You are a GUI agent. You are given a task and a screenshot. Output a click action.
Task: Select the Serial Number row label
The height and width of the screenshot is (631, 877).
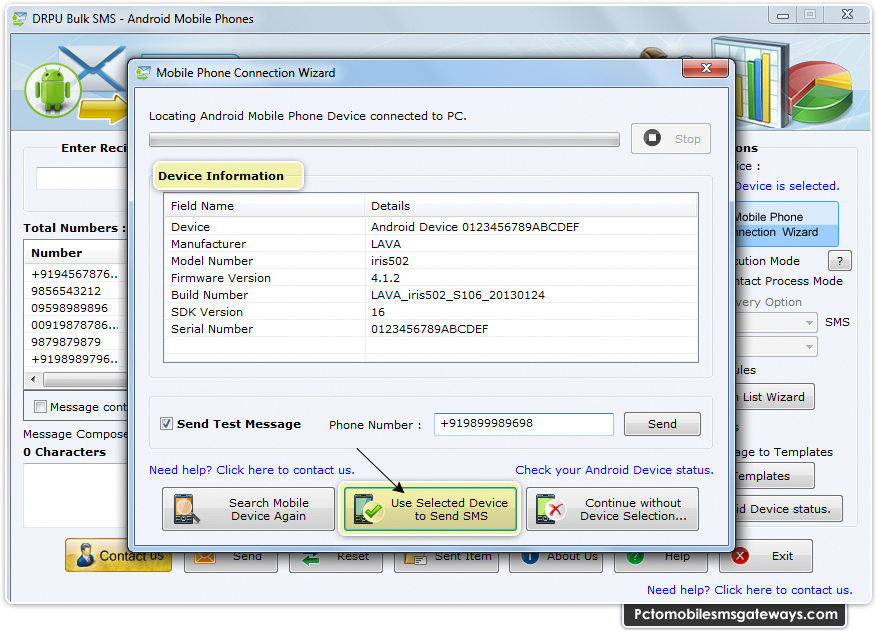(212, 329)
